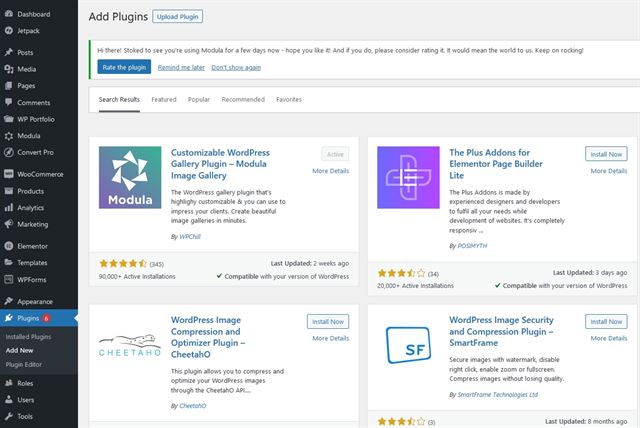
Task: Click the Convert Pro icon
Action: point(9,152)
